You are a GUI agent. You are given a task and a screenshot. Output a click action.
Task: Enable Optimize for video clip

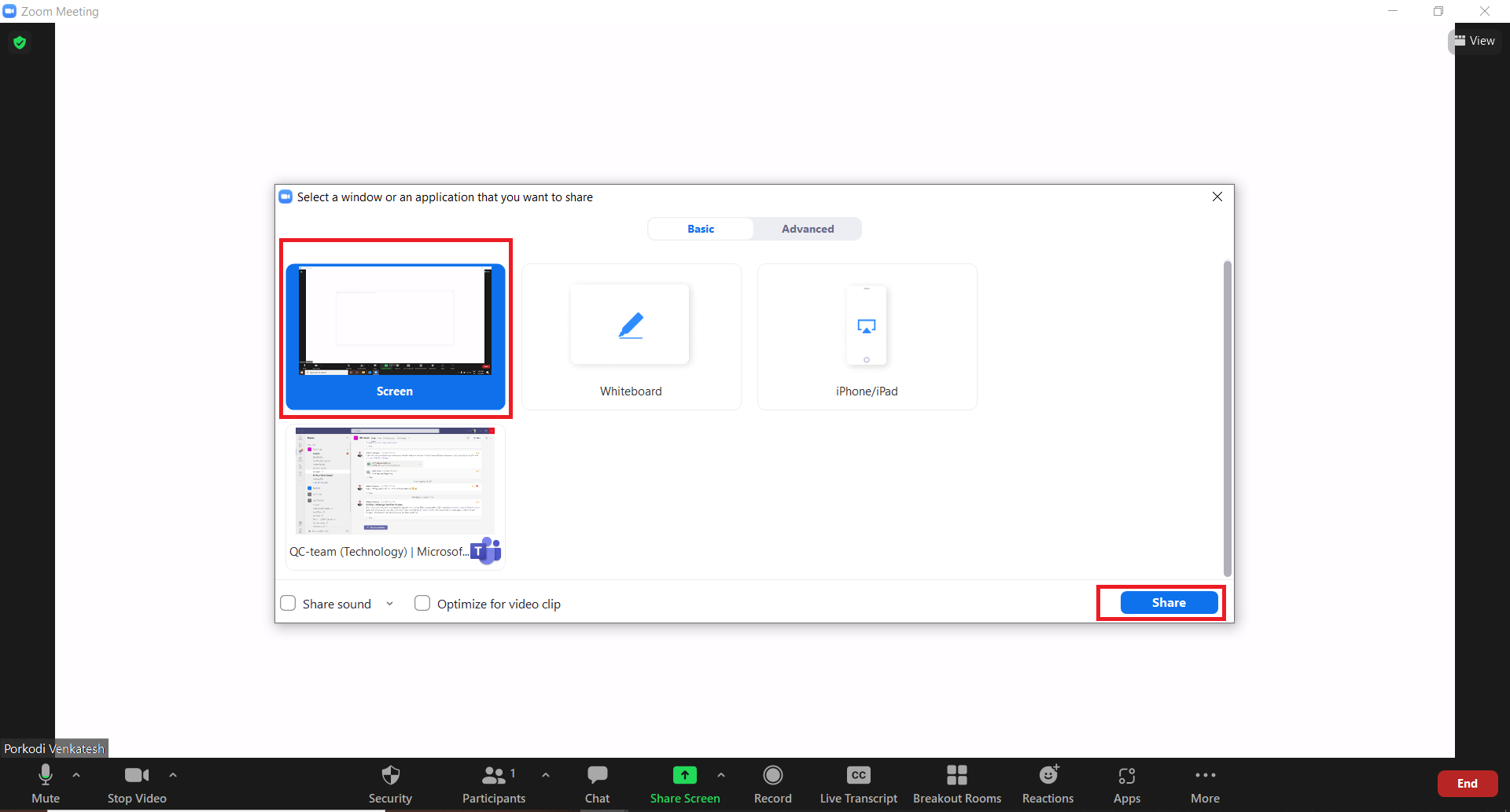pos(422,603)
